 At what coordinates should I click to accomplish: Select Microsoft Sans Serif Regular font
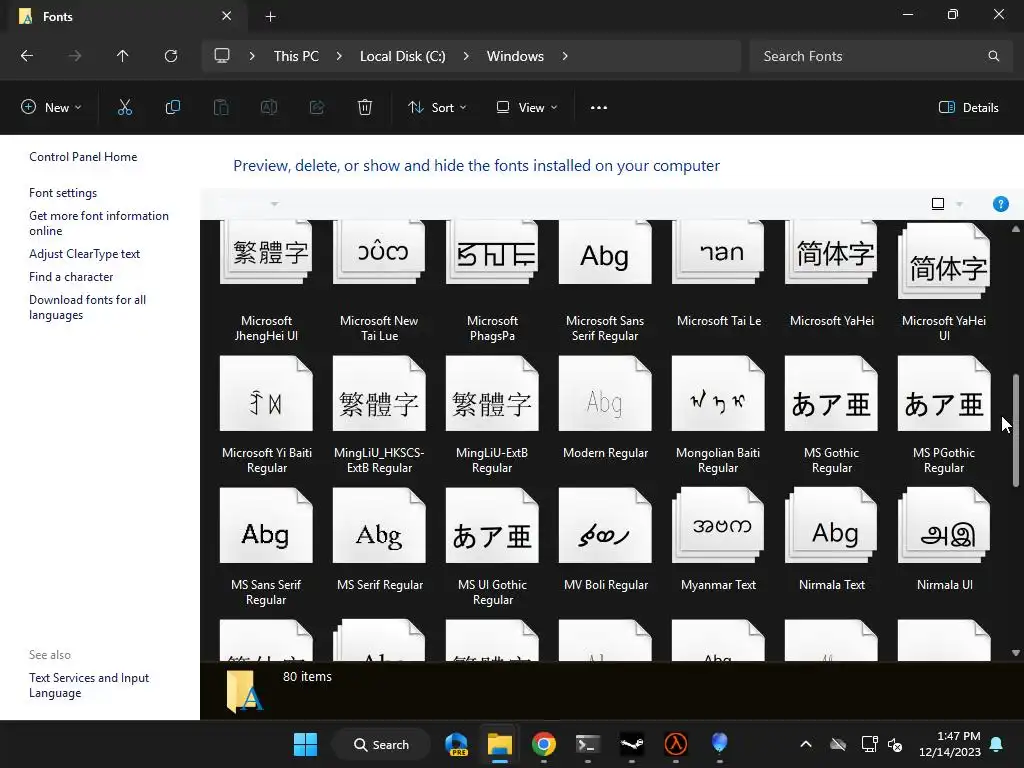(x=605, y=281)
